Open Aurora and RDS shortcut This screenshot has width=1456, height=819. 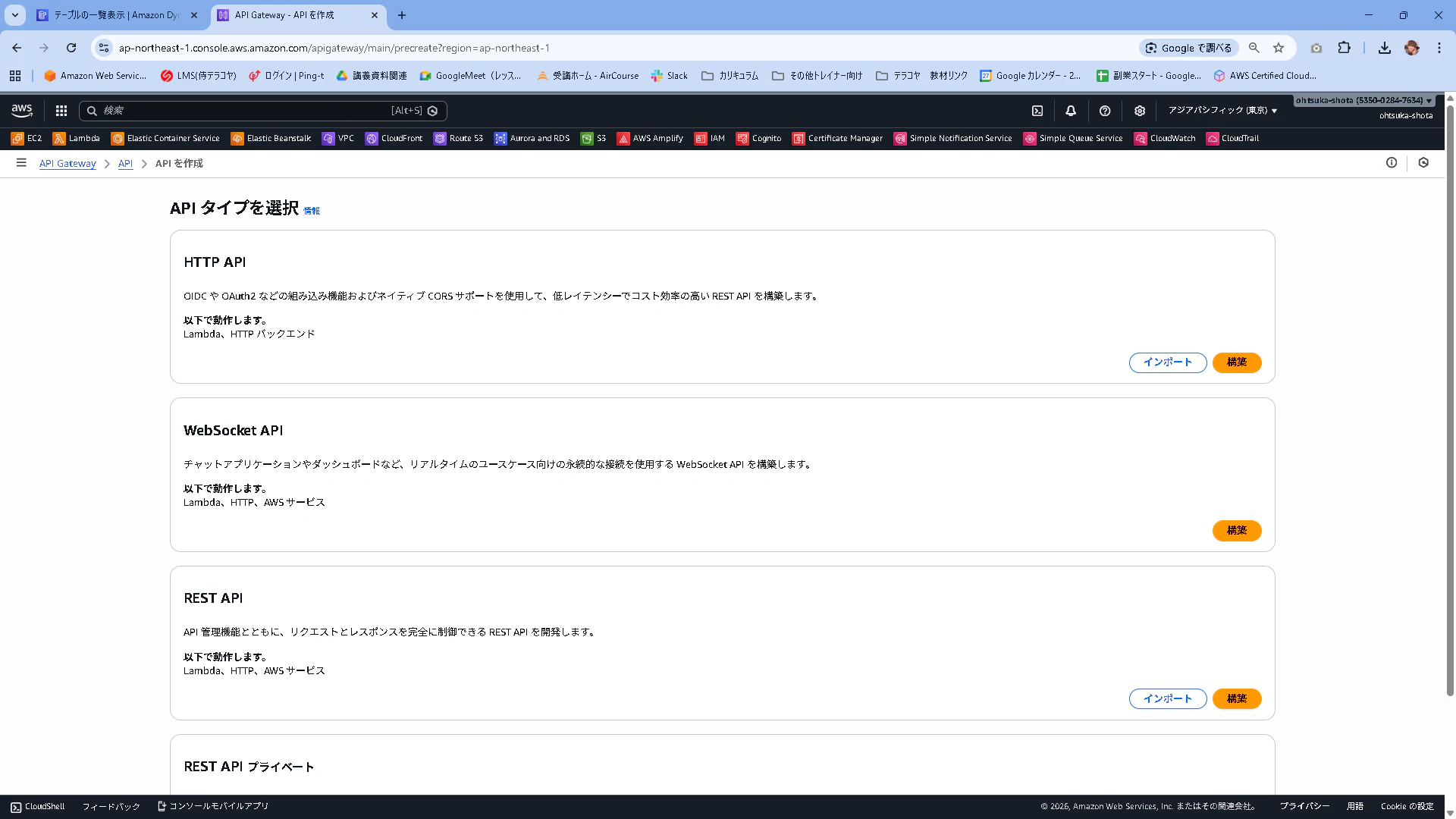click(532, 139)
